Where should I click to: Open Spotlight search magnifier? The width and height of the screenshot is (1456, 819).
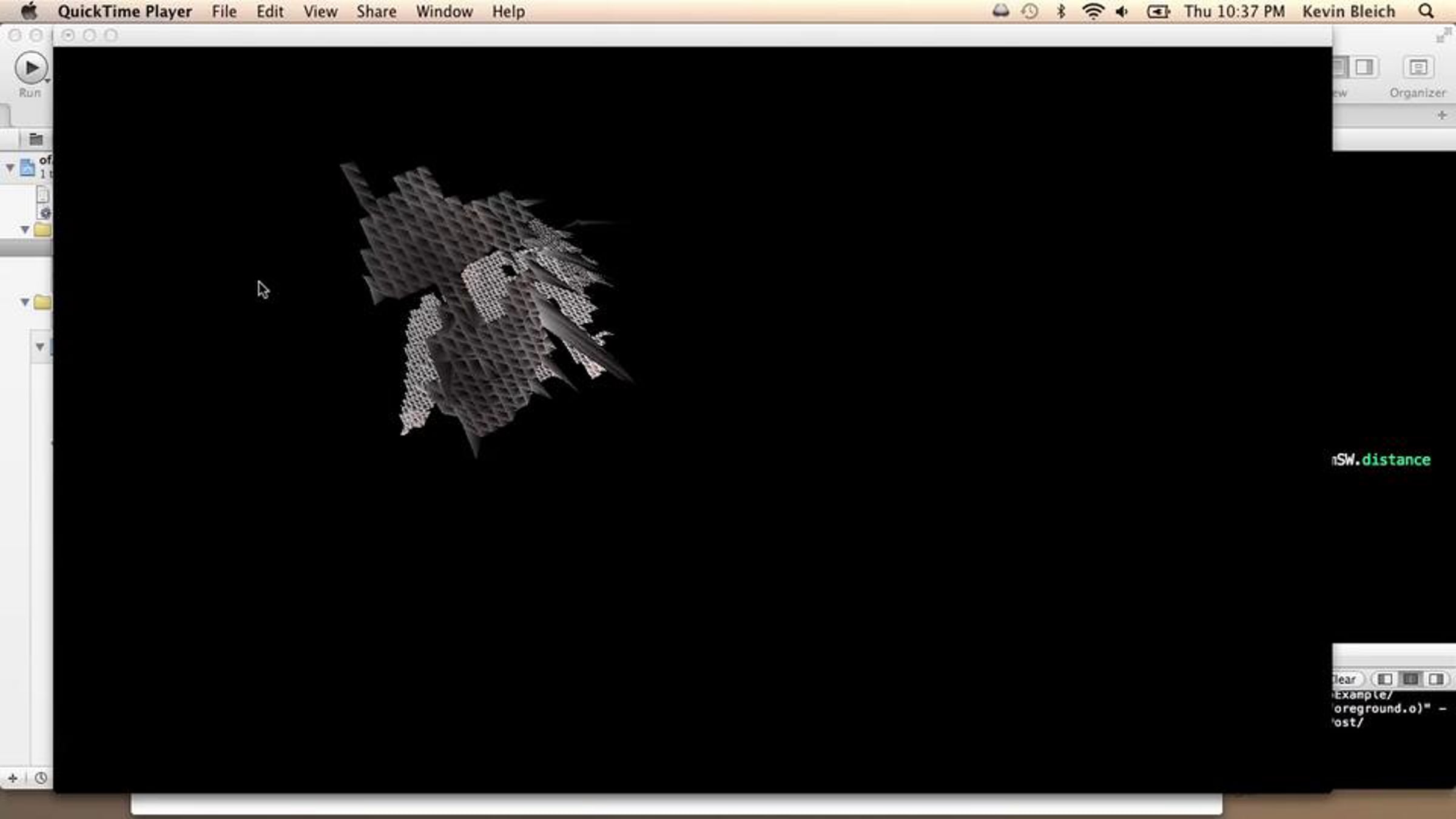pos(1426,12)
